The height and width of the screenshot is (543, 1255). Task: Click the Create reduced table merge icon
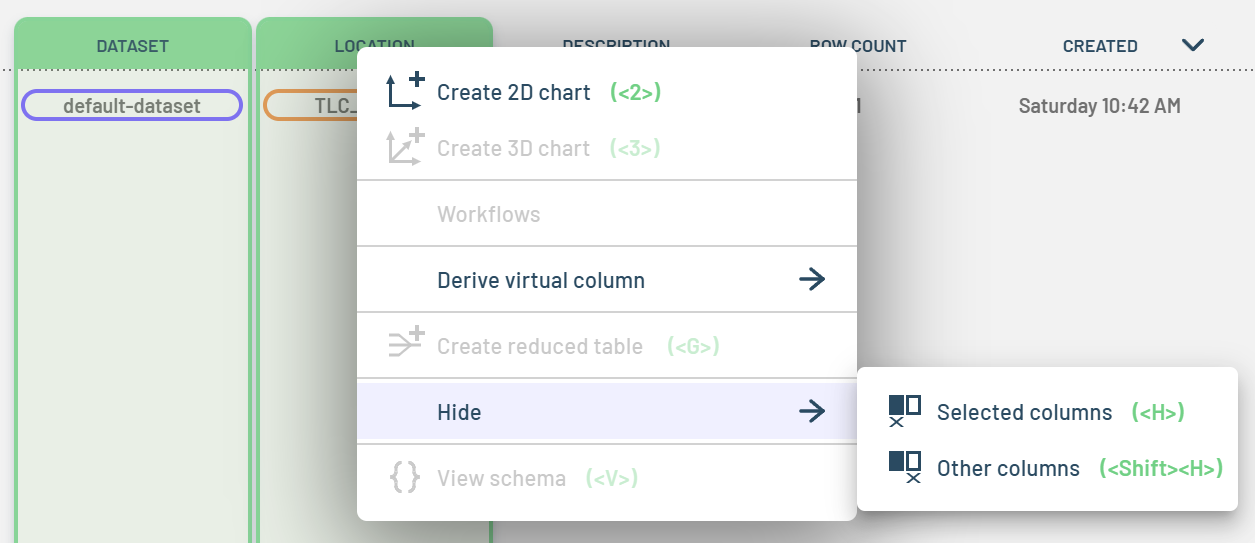pyautogui.click(x=405, y=345)
